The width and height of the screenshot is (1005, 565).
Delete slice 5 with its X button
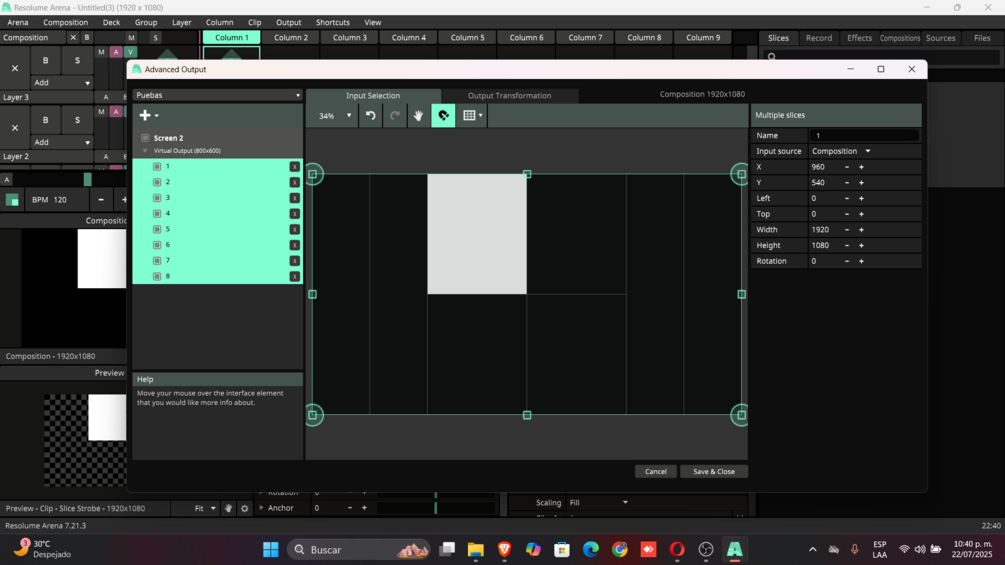point(294,229)
